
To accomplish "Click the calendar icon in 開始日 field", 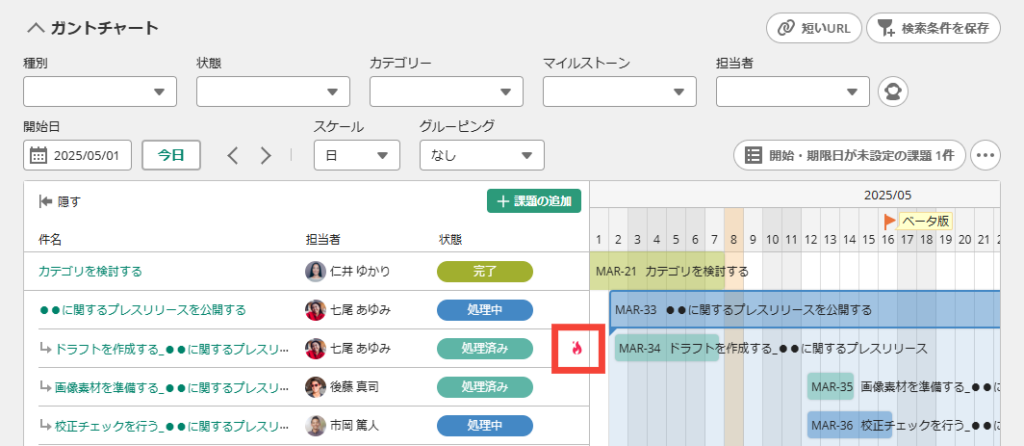I will click(x=39, y=155).
